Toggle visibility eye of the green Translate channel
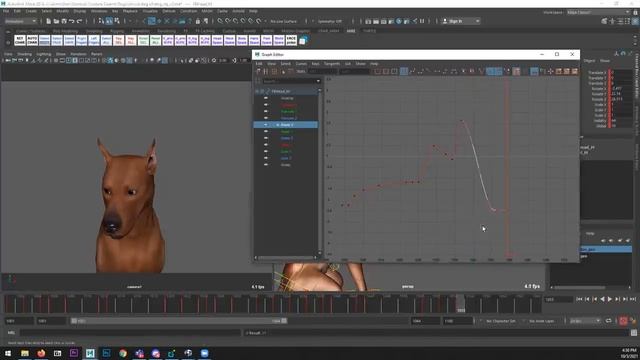The width and height of the screenshot is (640, 360). [266, 111]
